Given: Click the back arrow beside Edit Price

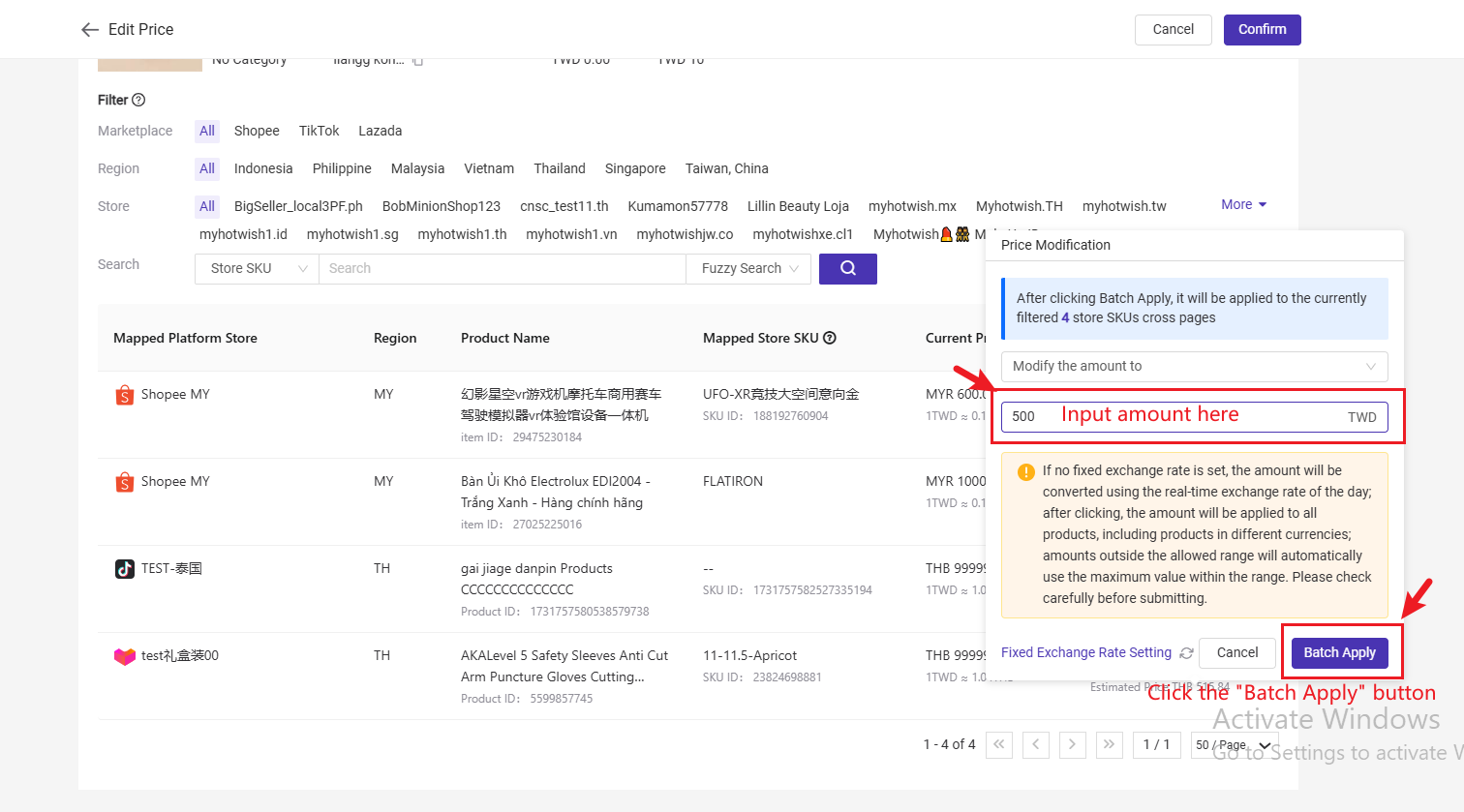Looking at the screenshot, I should click(89, 29).
